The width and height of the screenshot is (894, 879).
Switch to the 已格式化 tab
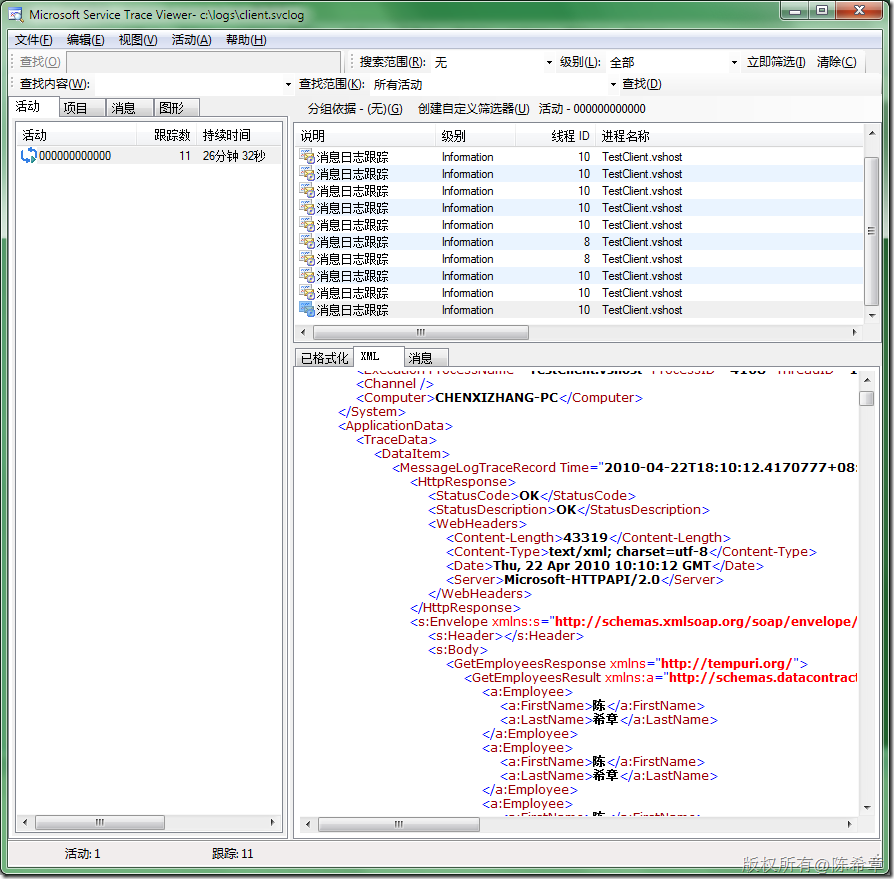324,358
